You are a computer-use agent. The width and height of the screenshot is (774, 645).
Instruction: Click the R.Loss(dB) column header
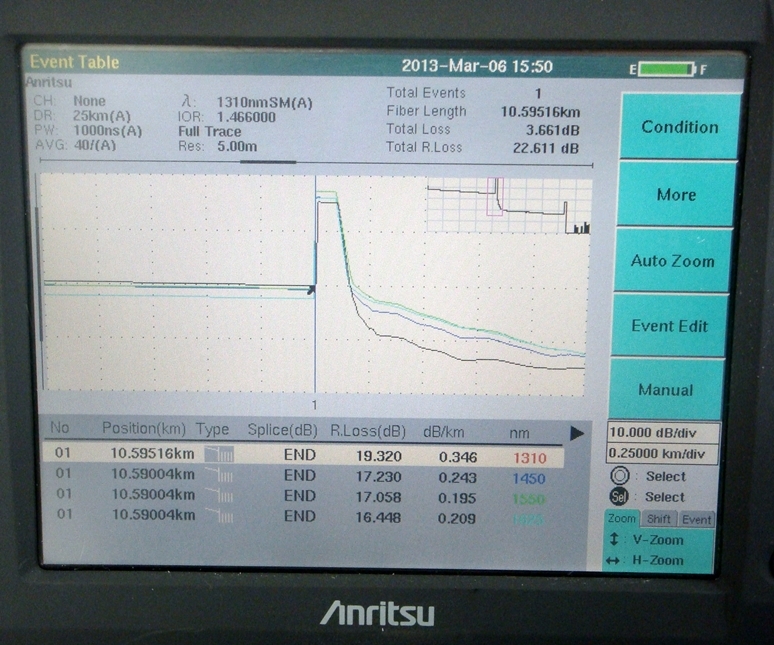(368, 432)
